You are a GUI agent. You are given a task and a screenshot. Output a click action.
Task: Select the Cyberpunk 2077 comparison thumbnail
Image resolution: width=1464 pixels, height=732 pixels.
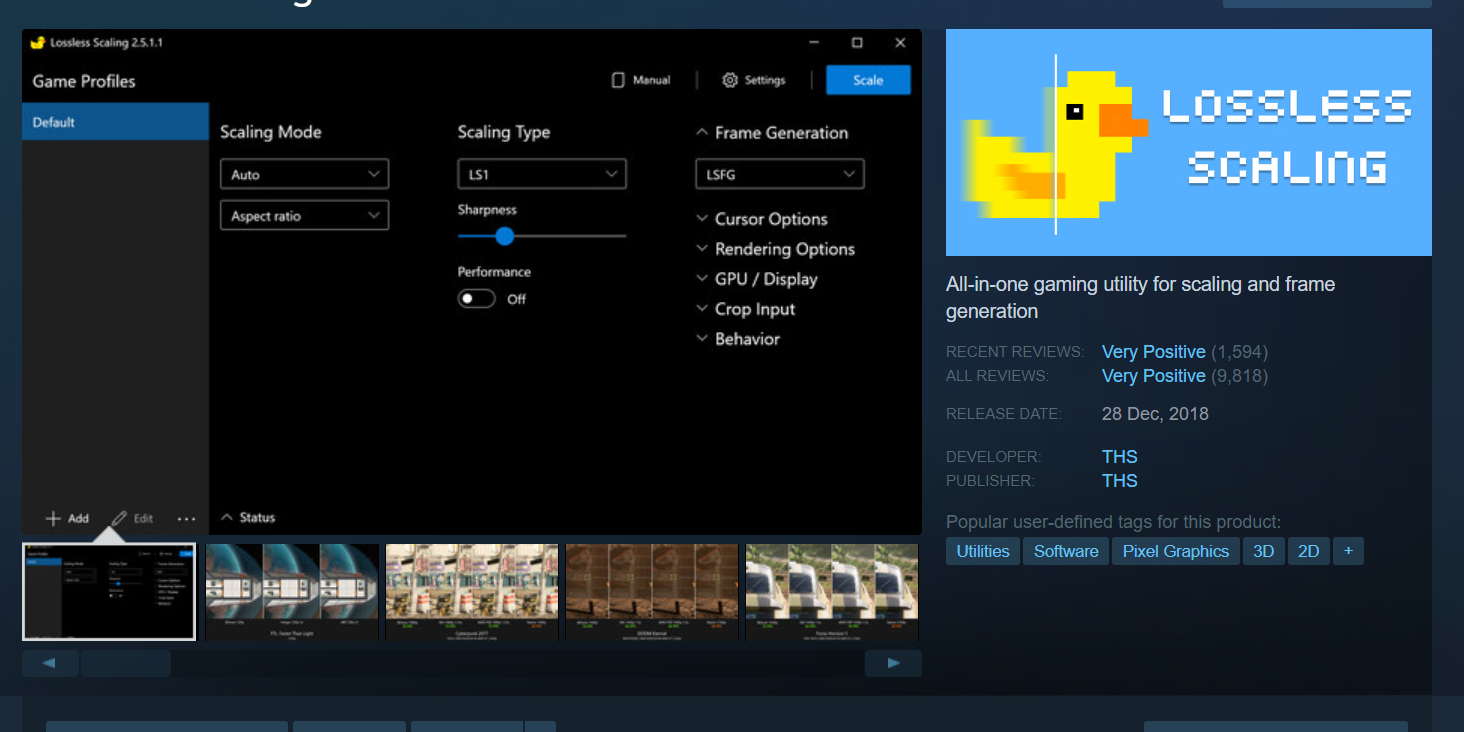tap(472, 592)
